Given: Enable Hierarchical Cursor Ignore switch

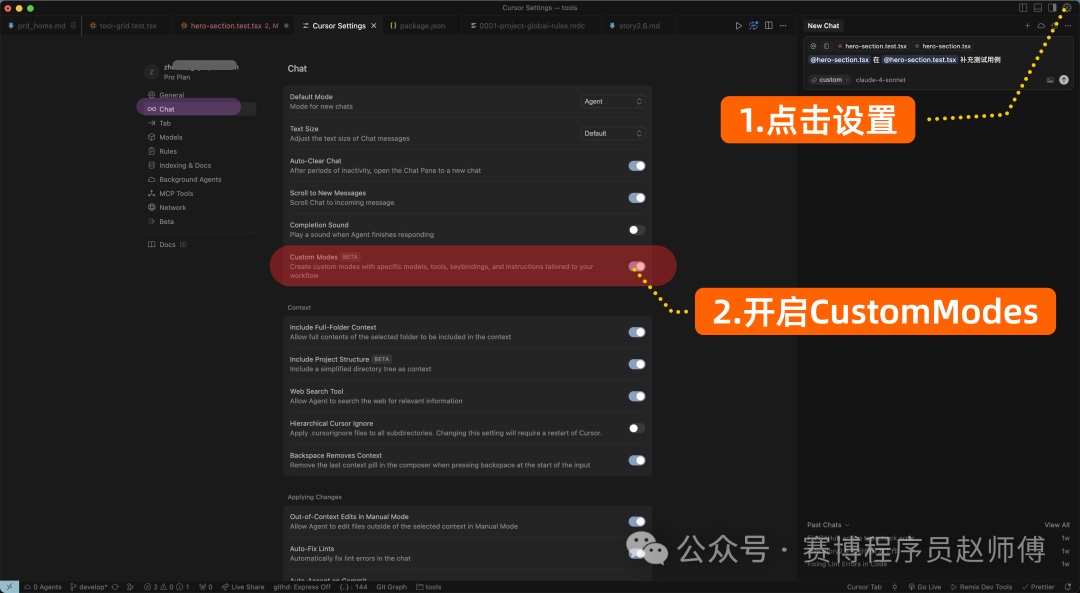Looking at the screenshot, I should point(636,428).
